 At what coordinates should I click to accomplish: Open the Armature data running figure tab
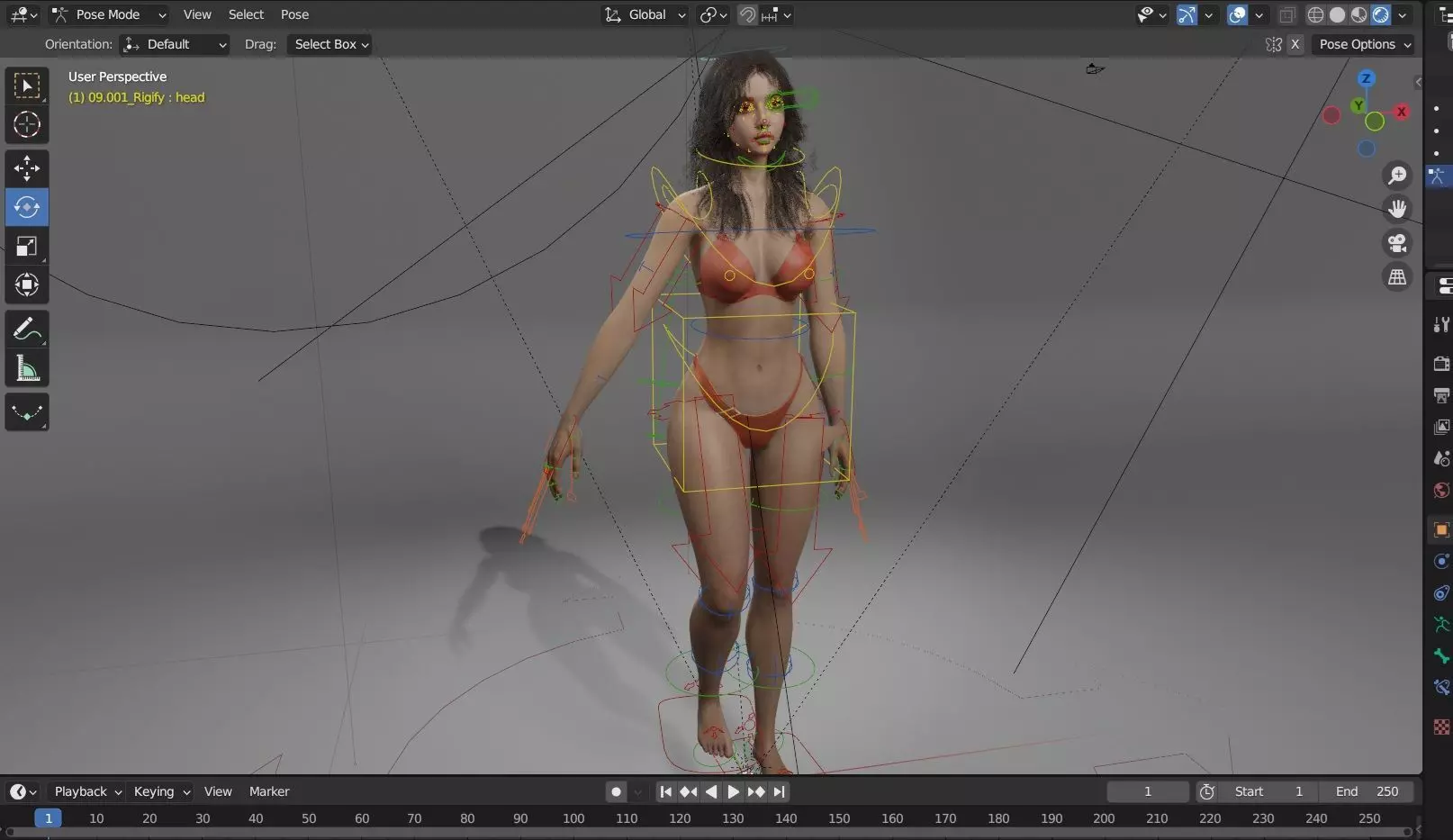point(1441,624)
